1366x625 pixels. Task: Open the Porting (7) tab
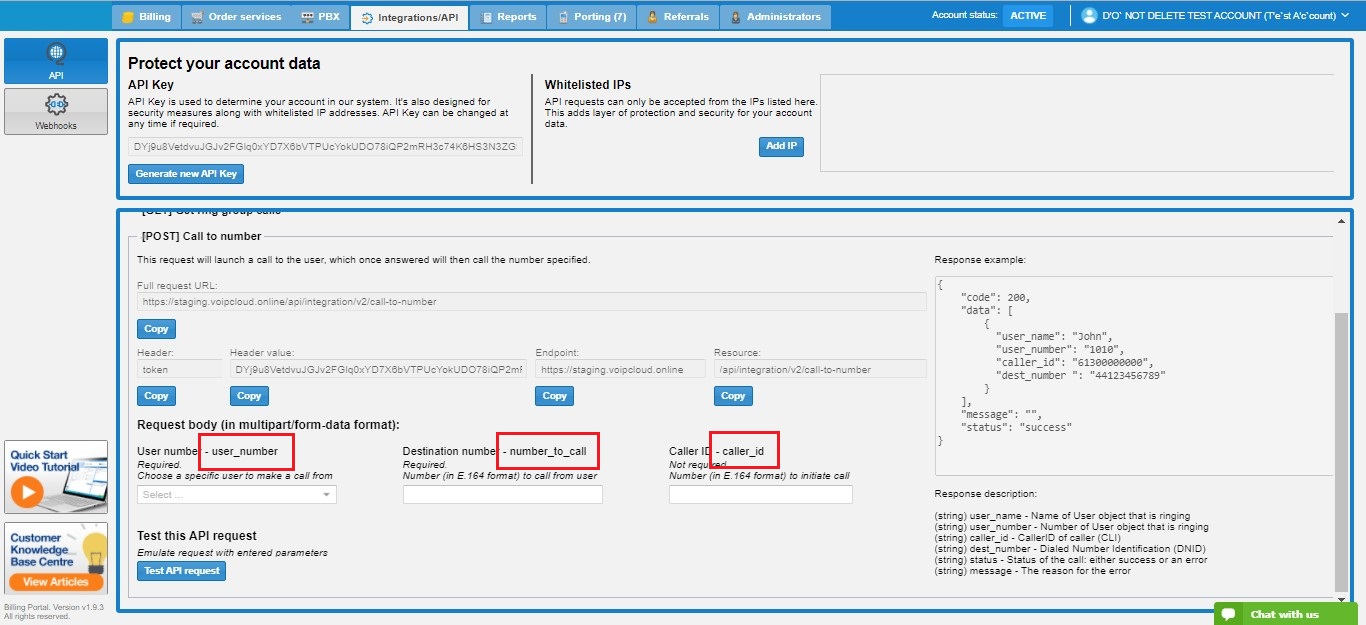(x=593, y=17)
